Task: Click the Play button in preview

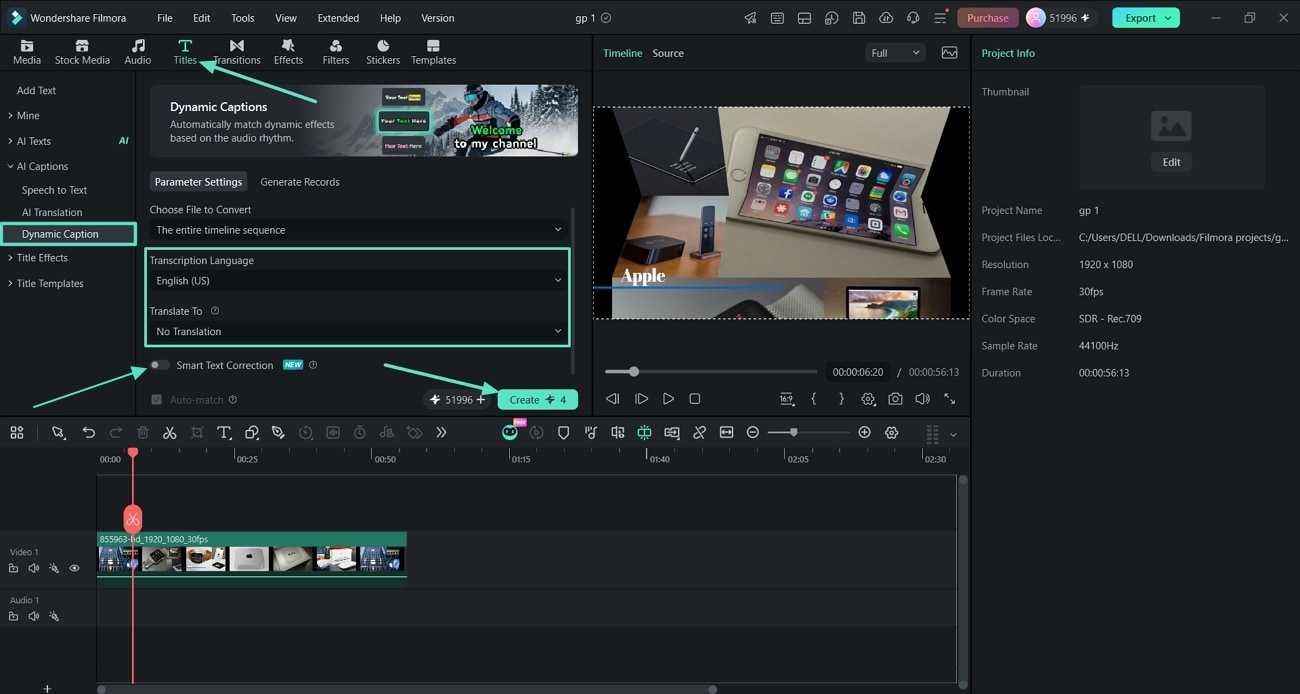Action: 668,398
